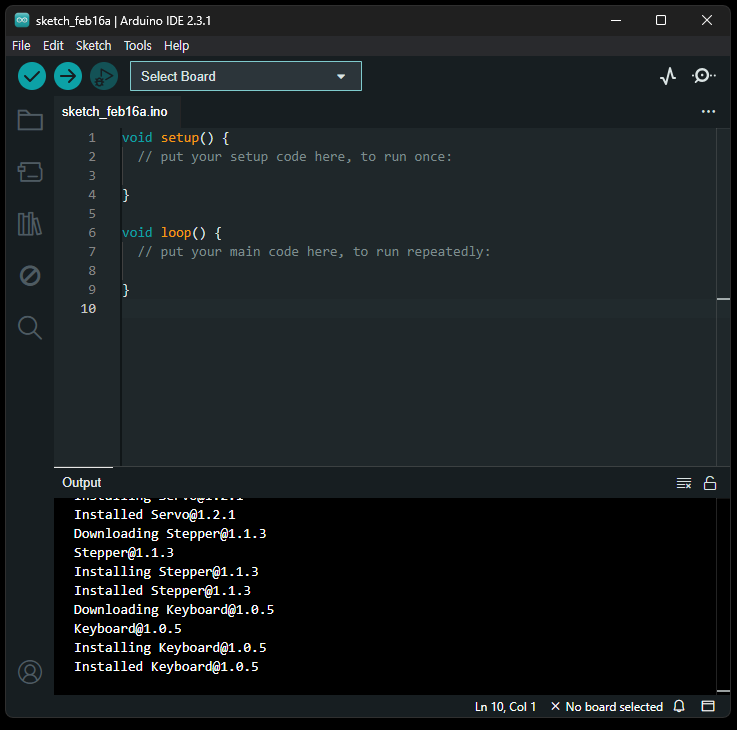737x730 pixels.
Task: Open the Tools menu
Action: tap(138, 46)
